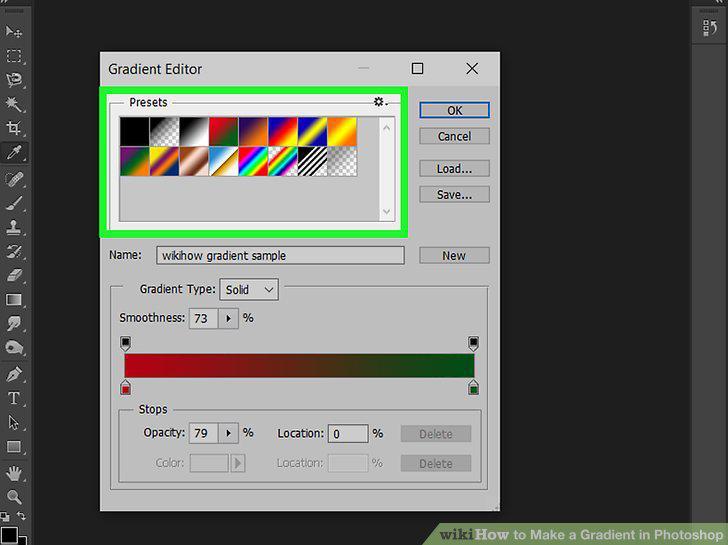Select the Clone Stamp tool

[x=13, y=227]
